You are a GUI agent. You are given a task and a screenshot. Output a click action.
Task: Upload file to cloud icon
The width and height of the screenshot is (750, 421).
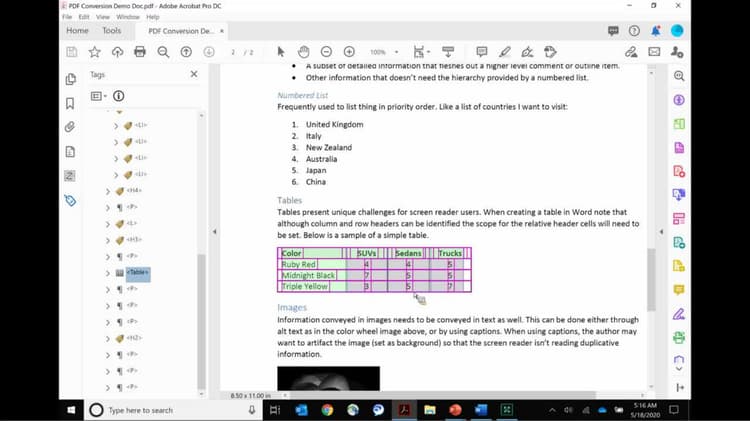point(117,52)
